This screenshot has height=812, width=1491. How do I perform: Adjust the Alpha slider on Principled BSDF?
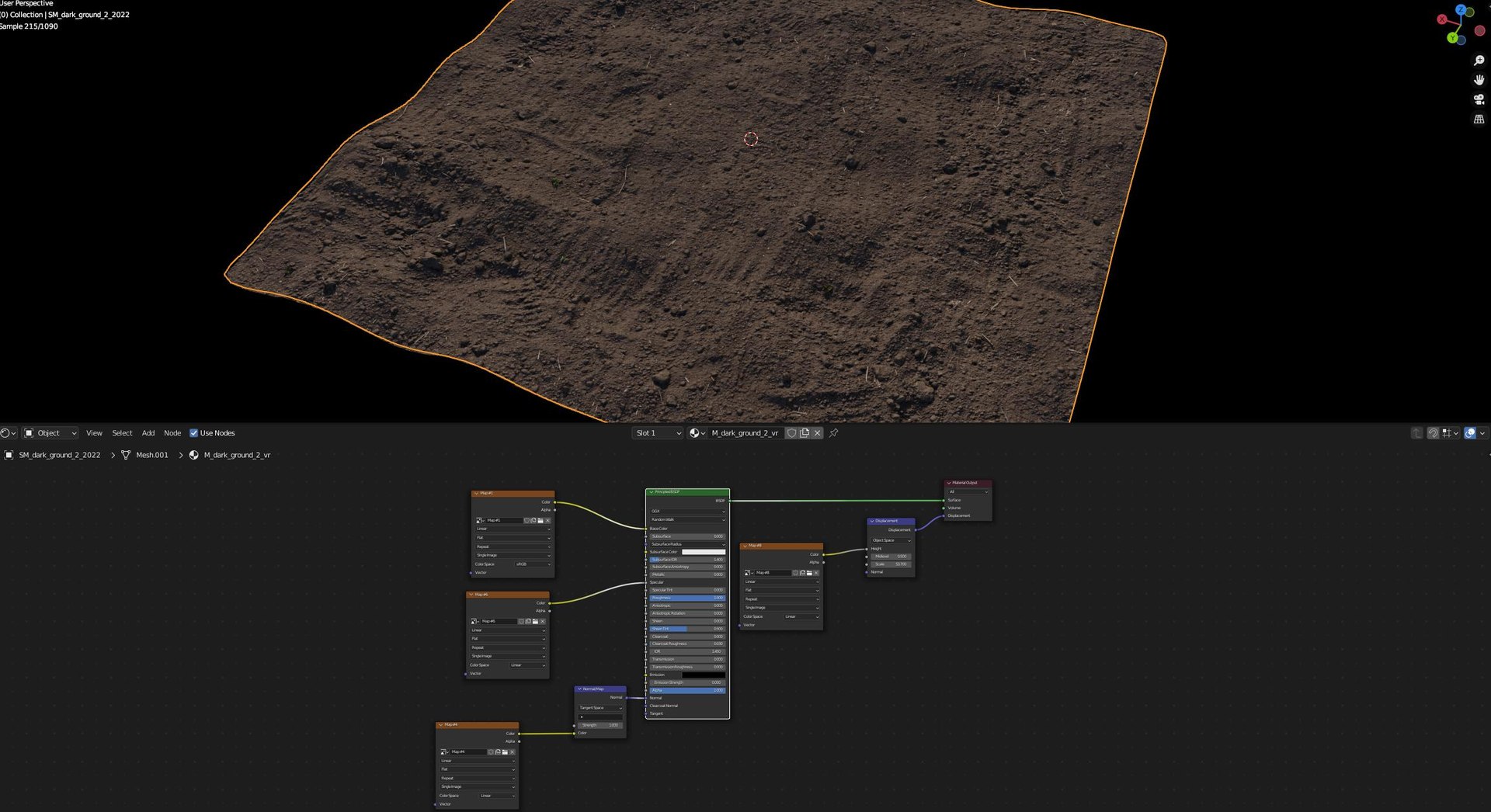tap(687, 690)
